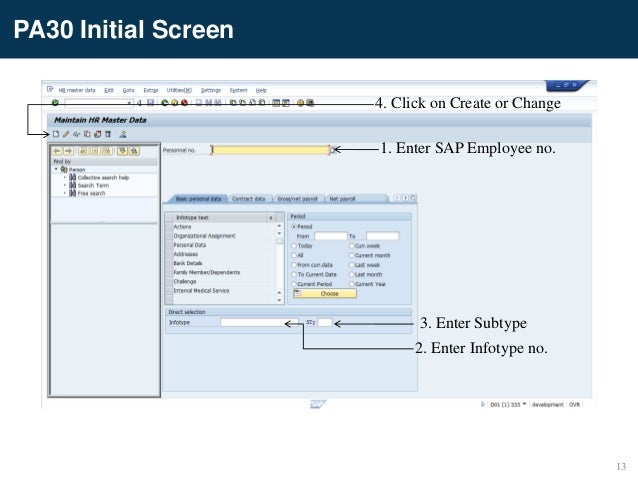Click the STy subtype input field
Screen dimensions: 638x479
[325, 322]
